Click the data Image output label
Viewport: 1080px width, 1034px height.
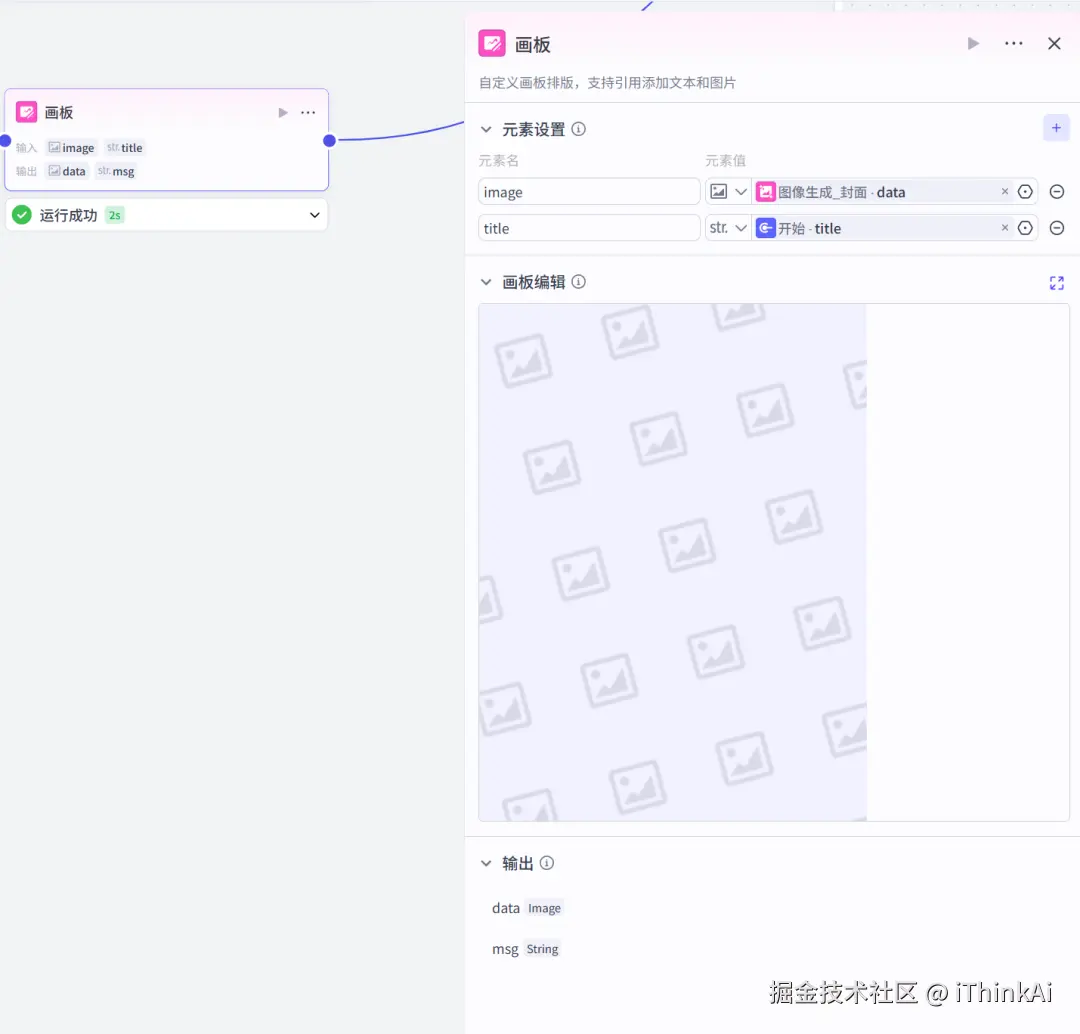click(527, 908)
